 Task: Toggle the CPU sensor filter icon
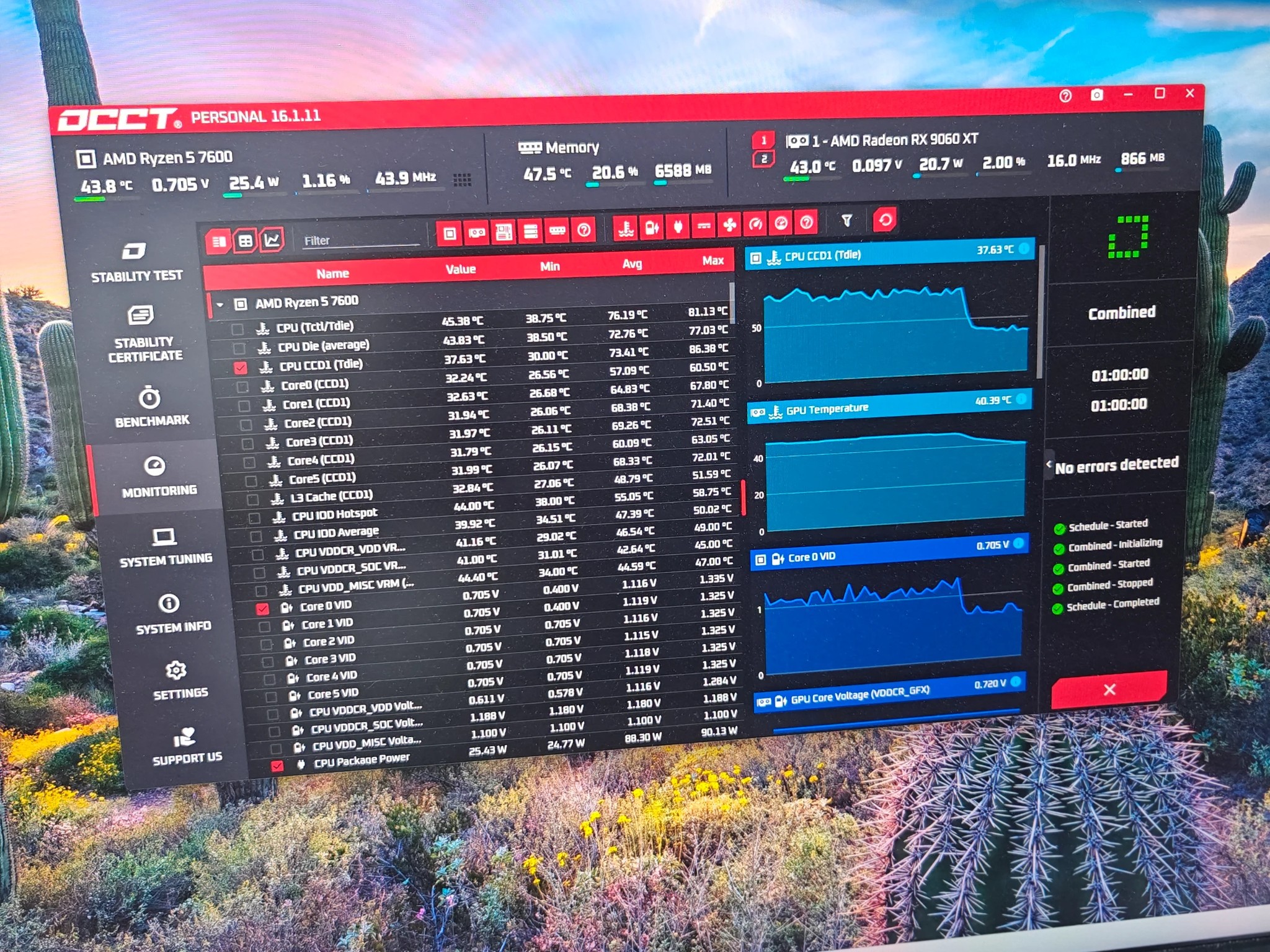coord(450,234)
